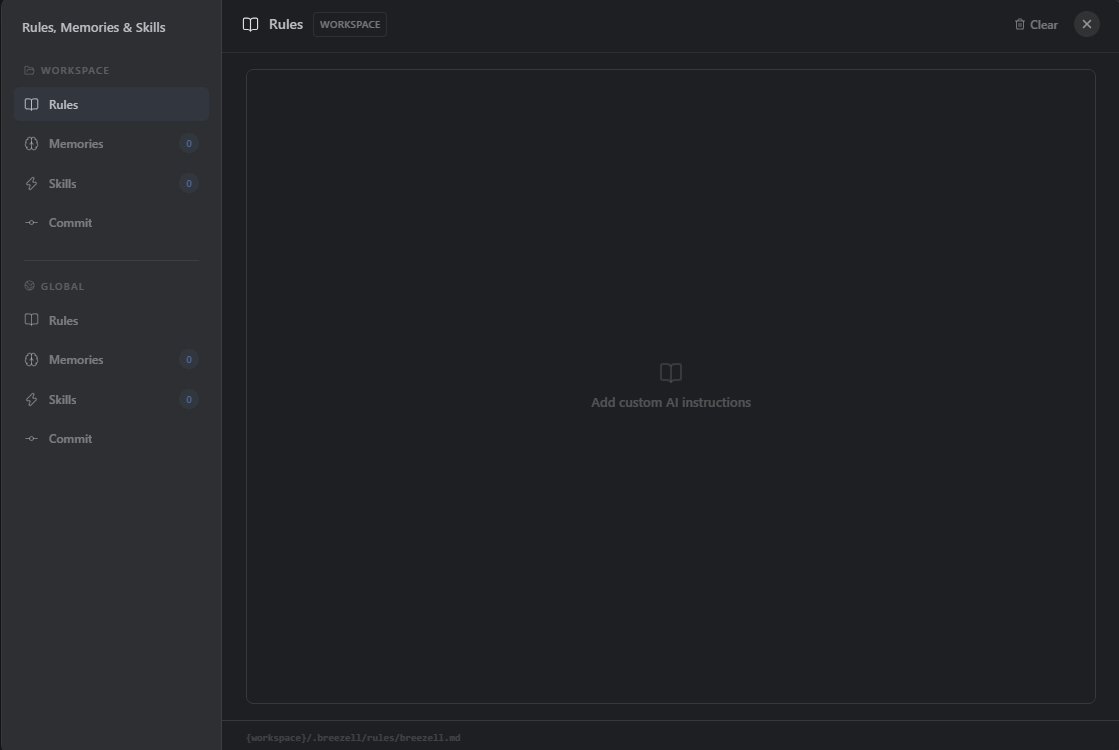This screenshot has height=750, width=1119.
Task: Click the commit icon under Workspace
Action: click(x=31, y=223)
